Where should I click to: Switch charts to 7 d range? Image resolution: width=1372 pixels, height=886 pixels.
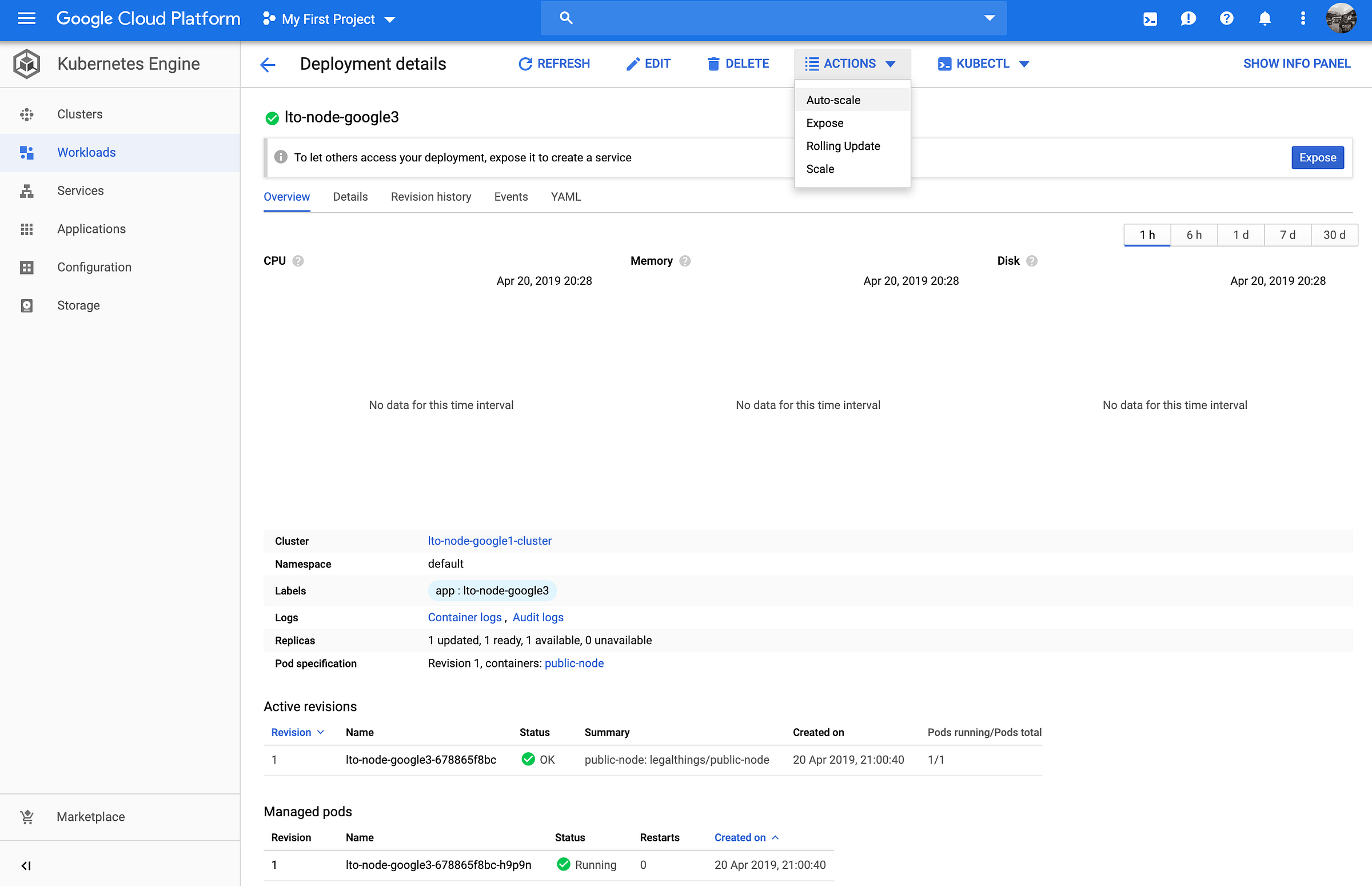(1287, 235)
